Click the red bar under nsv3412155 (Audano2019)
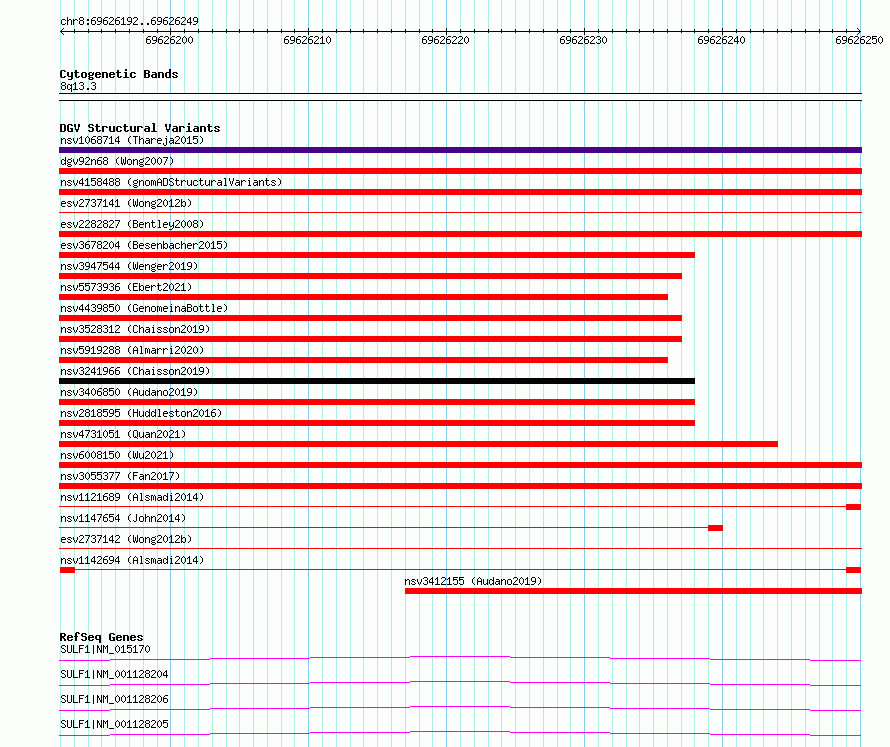The width and height of the screenshot is (890, 747). point(633,591)
